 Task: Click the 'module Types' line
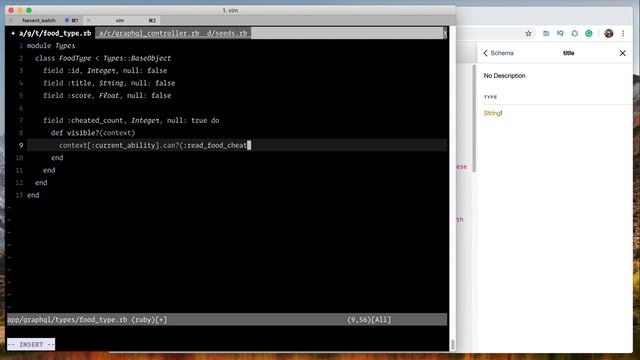tap(51, 46)
